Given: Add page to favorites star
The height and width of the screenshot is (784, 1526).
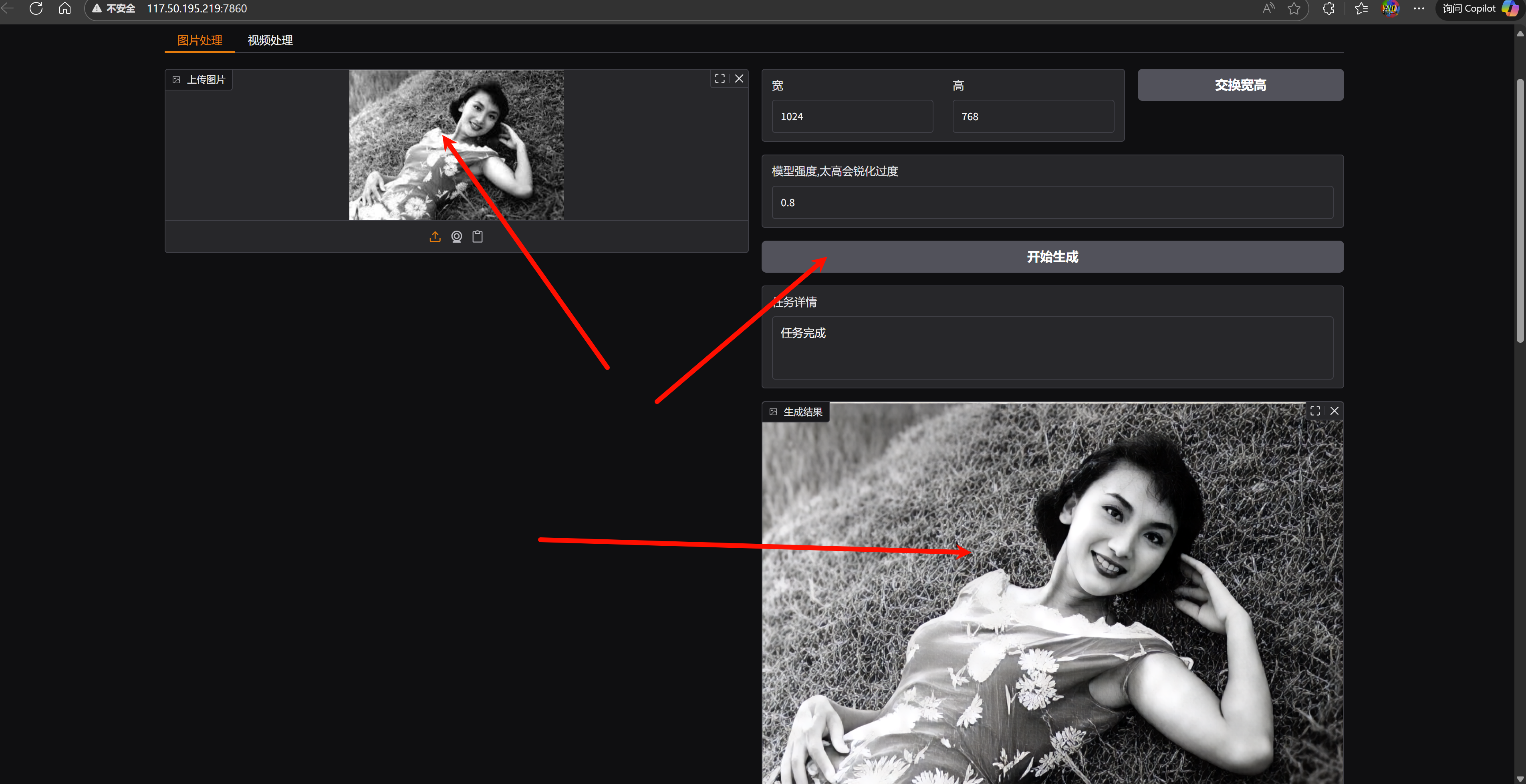Looking at the screenshot, I should (x=1294, y=8).
